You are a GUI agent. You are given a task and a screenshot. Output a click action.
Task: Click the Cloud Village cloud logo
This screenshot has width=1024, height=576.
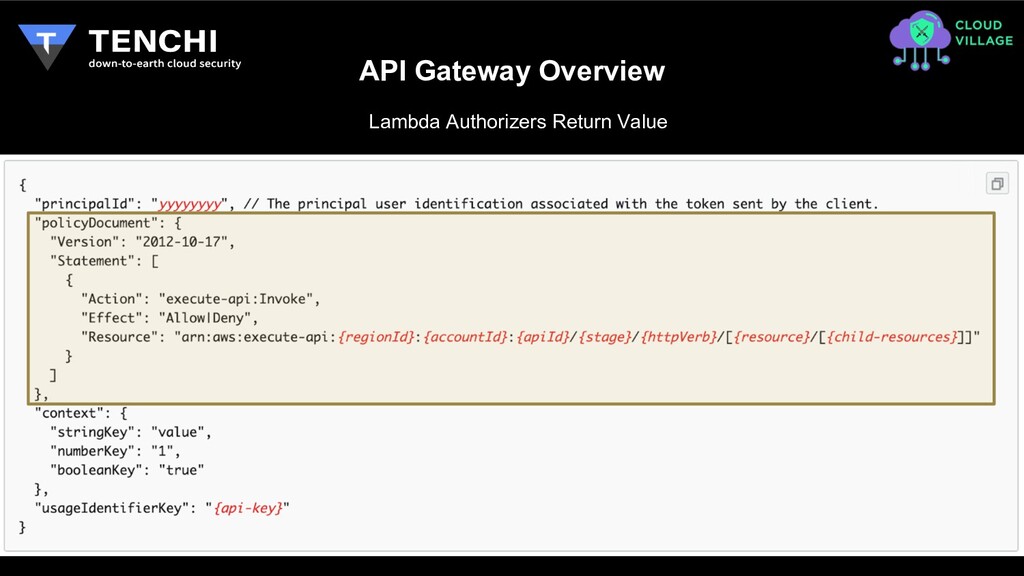click(x=920, y=40)
